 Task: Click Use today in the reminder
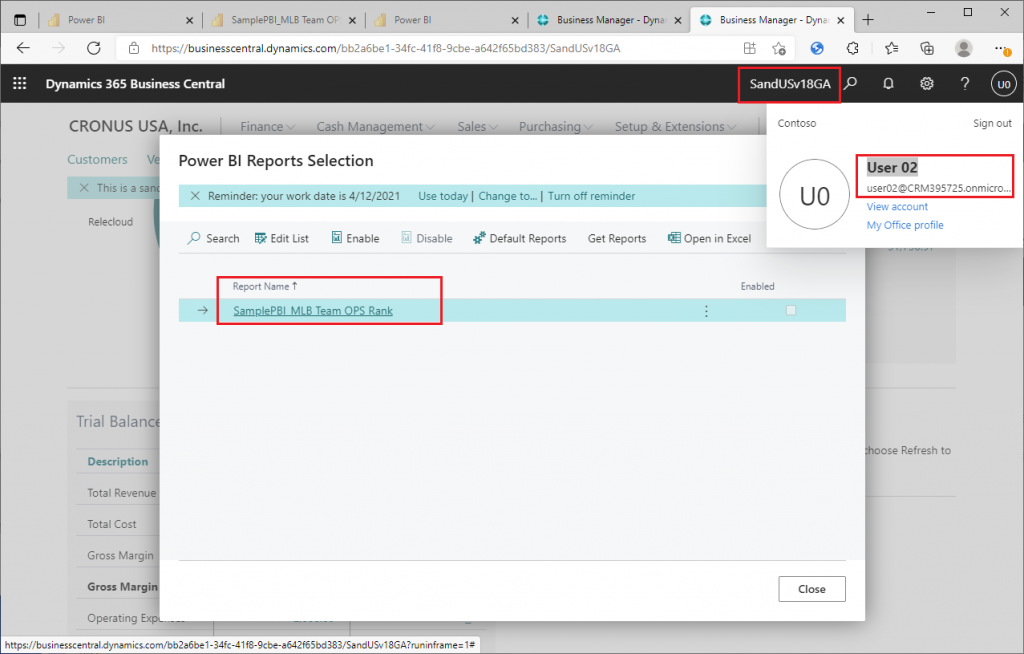click(443, 196)
